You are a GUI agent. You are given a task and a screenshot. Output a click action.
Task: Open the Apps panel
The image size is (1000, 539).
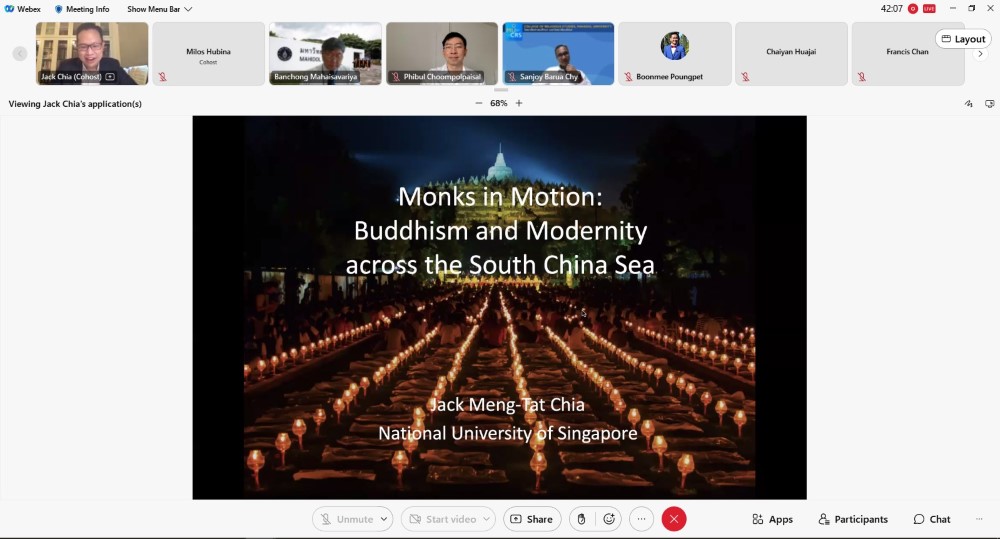(x=772, y=519)
